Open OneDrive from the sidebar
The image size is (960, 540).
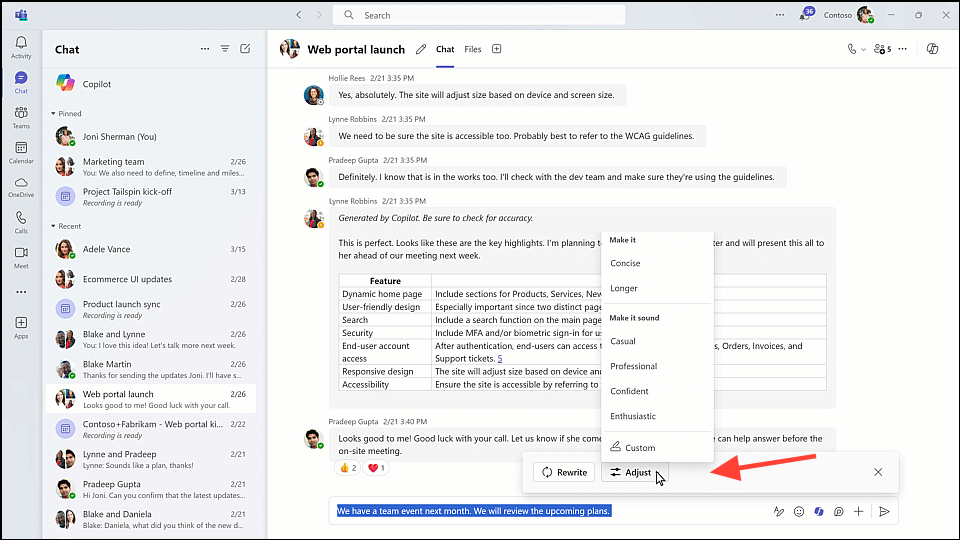tap(21, 187)
